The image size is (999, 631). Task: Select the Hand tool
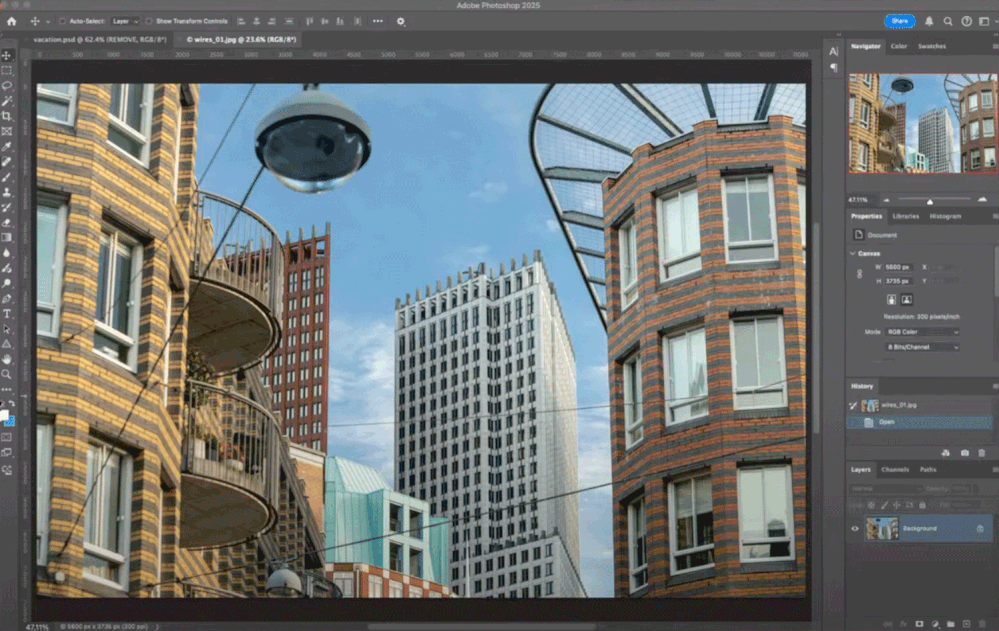click(7, 359)
